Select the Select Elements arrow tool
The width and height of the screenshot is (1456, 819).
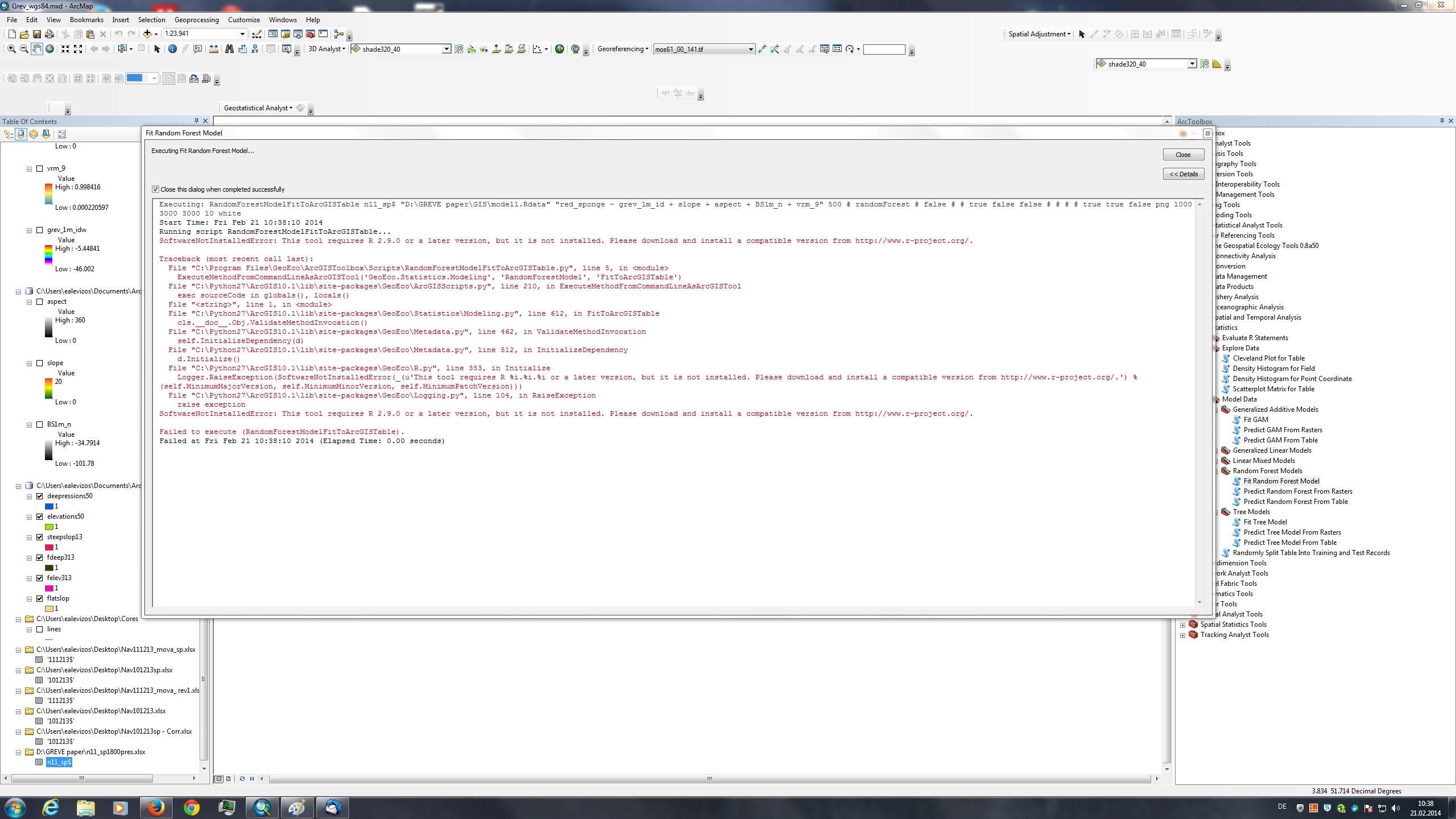click(x=158, y=49)
